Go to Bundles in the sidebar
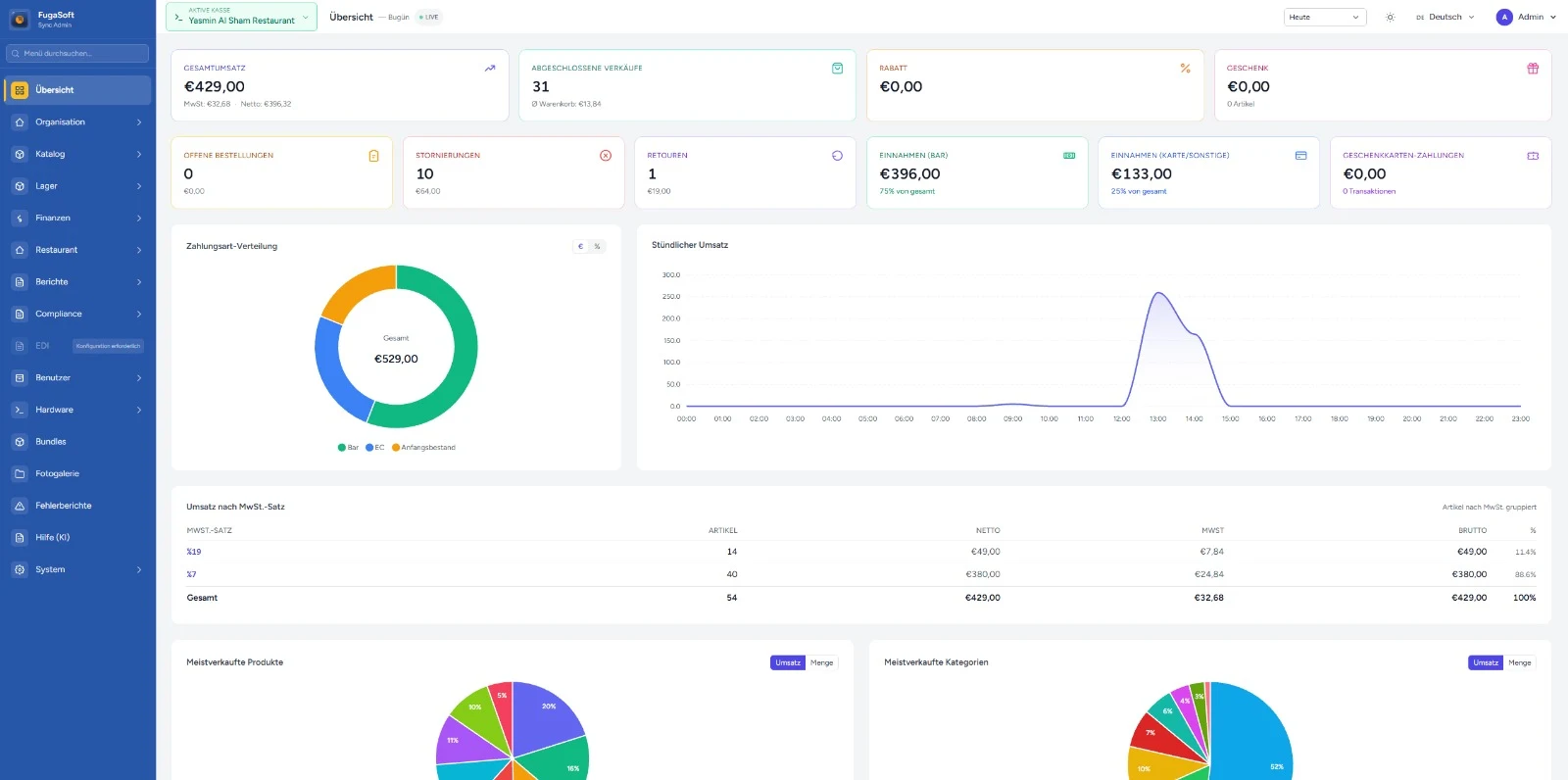 click(77, 442)
